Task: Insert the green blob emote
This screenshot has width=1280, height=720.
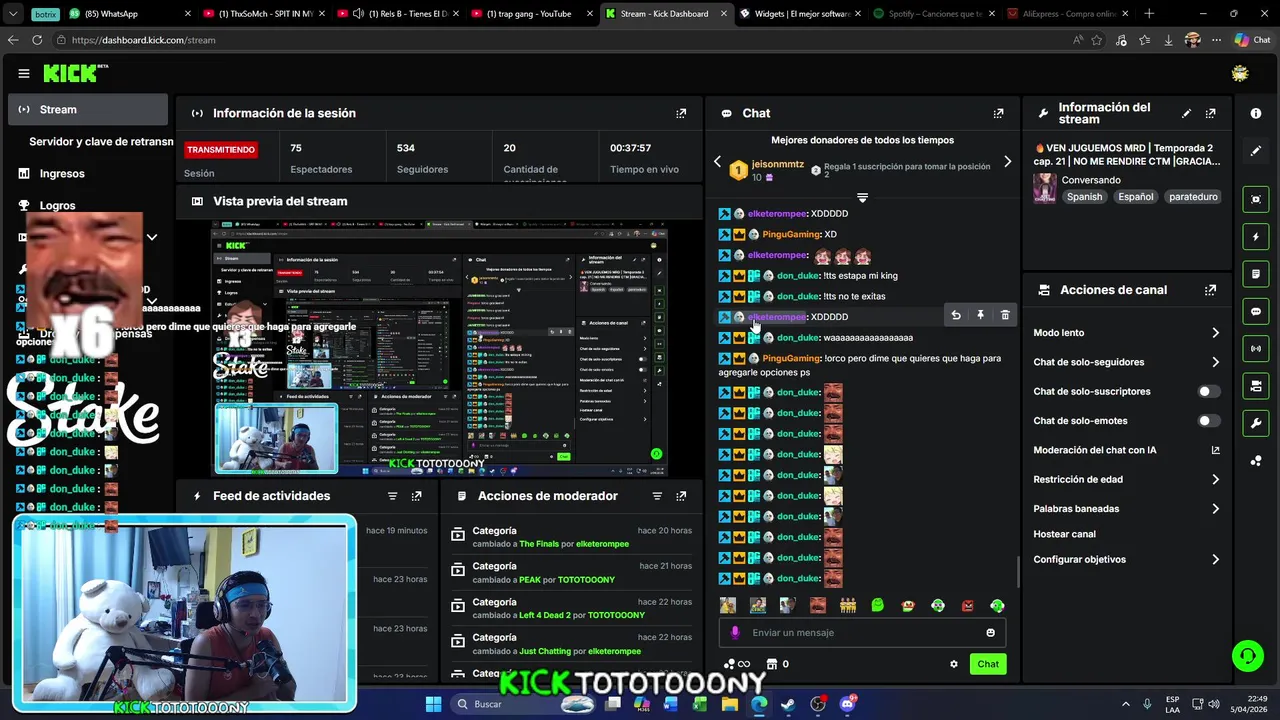Action: (877, 605)
